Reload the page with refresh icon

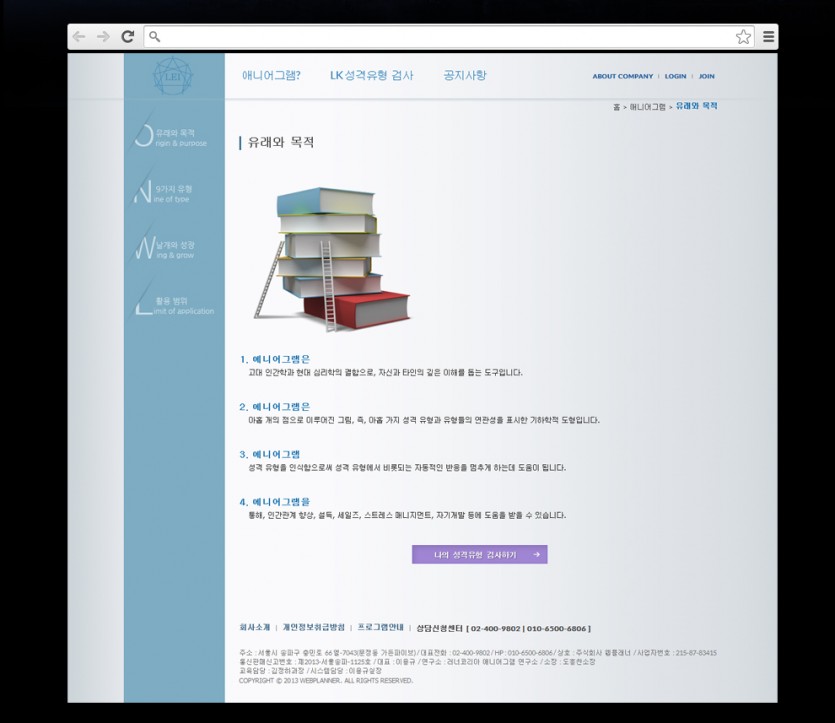click(x=128, y=37)
